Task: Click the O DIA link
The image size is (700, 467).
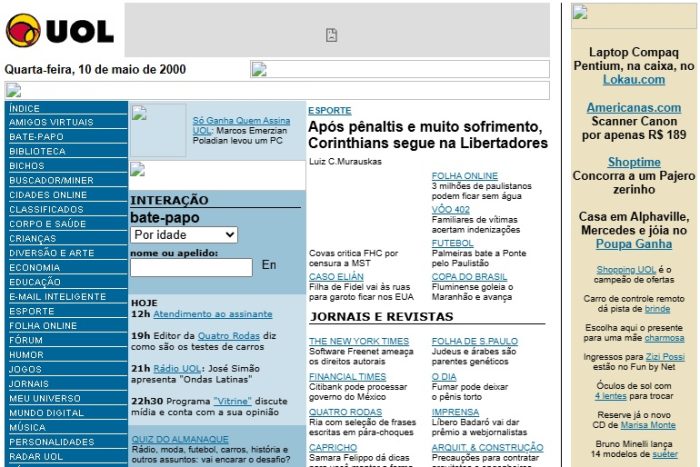Action: [x=444, y=377]
